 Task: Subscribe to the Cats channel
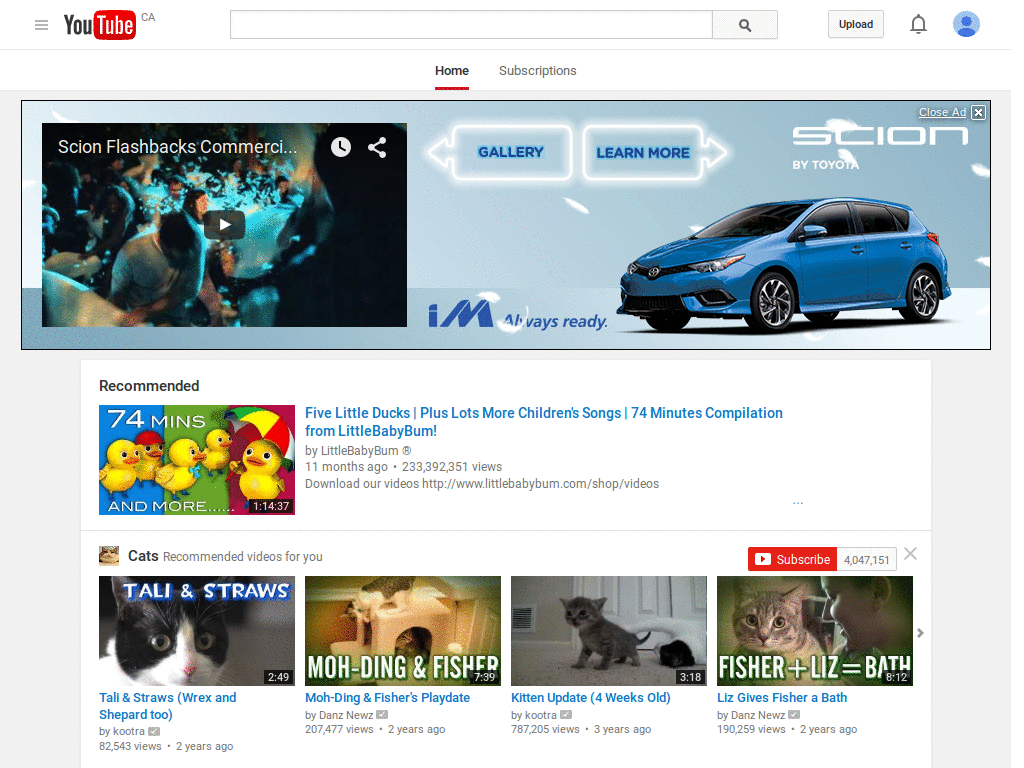pos(792,559)
